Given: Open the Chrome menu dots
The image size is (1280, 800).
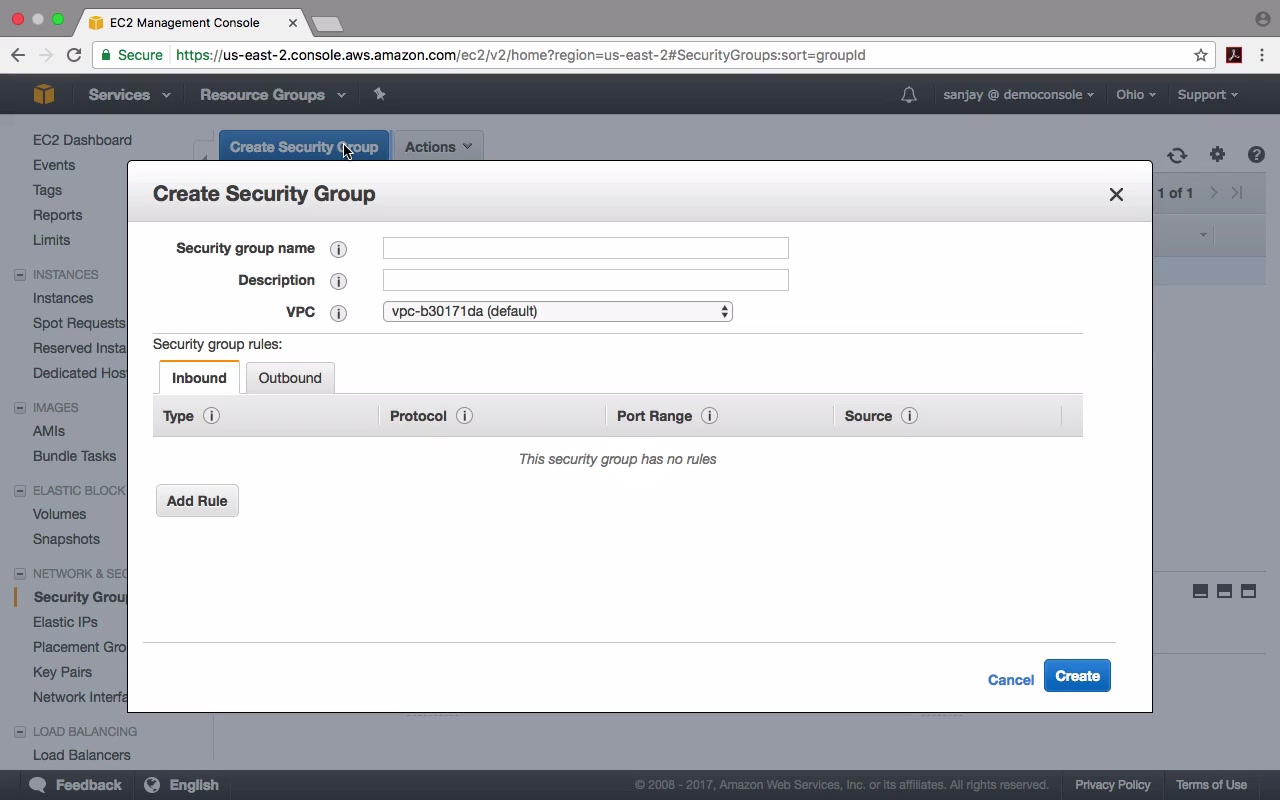Looking at the screenshot, I should coord(1262,55).
